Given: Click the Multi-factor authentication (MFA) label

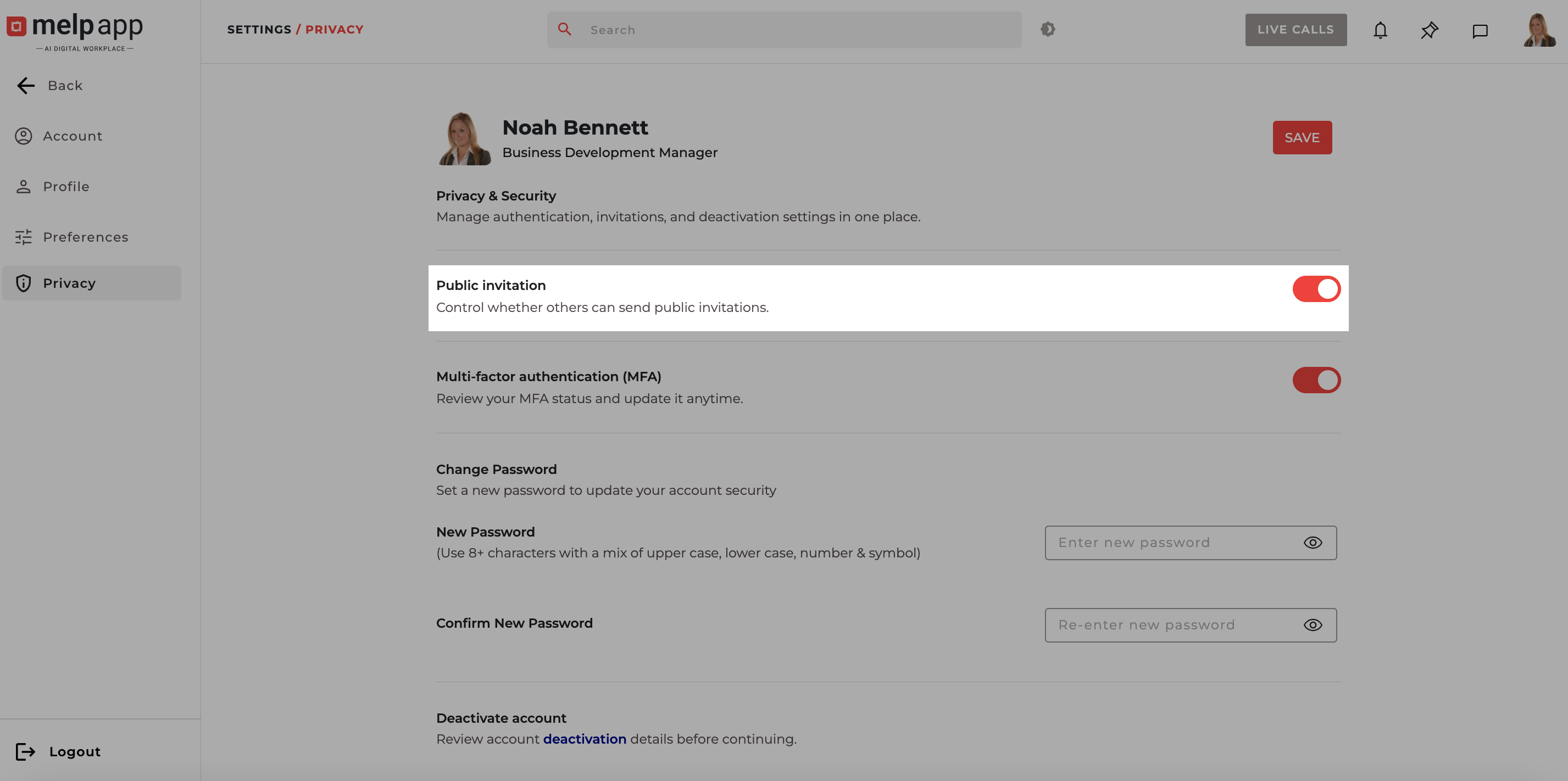Looking at the screenshot, I should (548, 377).
